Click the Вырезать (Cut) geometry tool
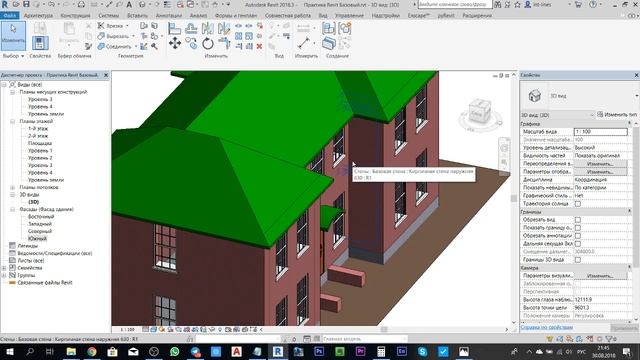 point(113,36)
